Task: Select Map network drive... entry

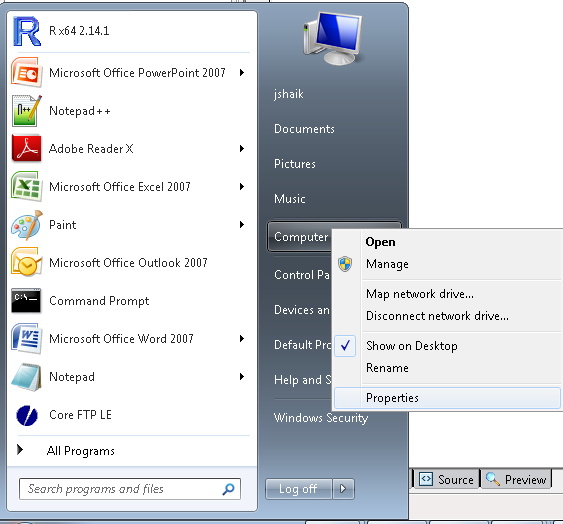Action: click(447, 294)
